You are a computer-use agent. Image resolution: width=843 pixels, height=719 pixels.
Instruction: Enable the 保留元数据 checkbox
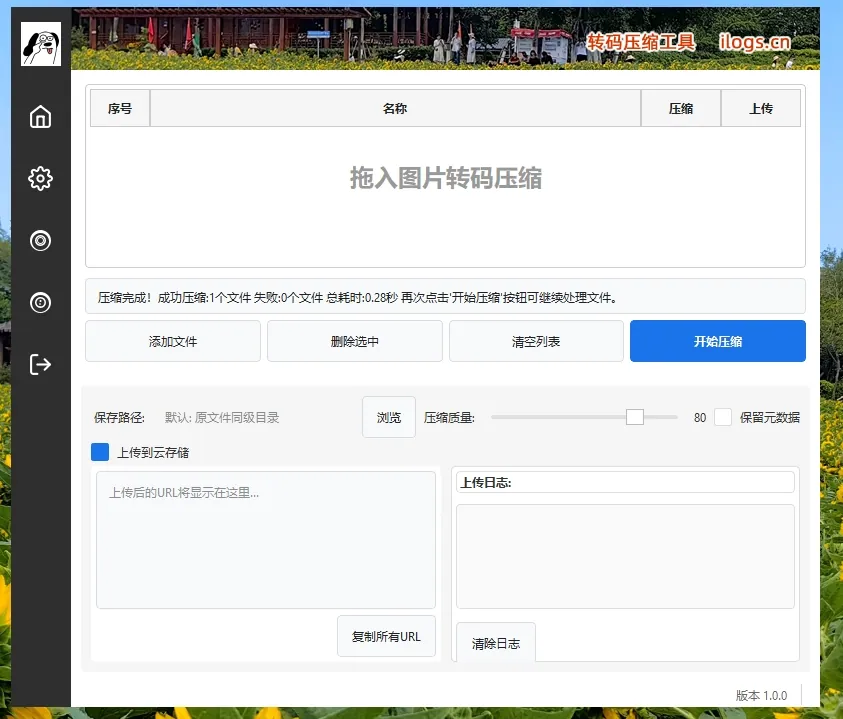pos(723,417)
